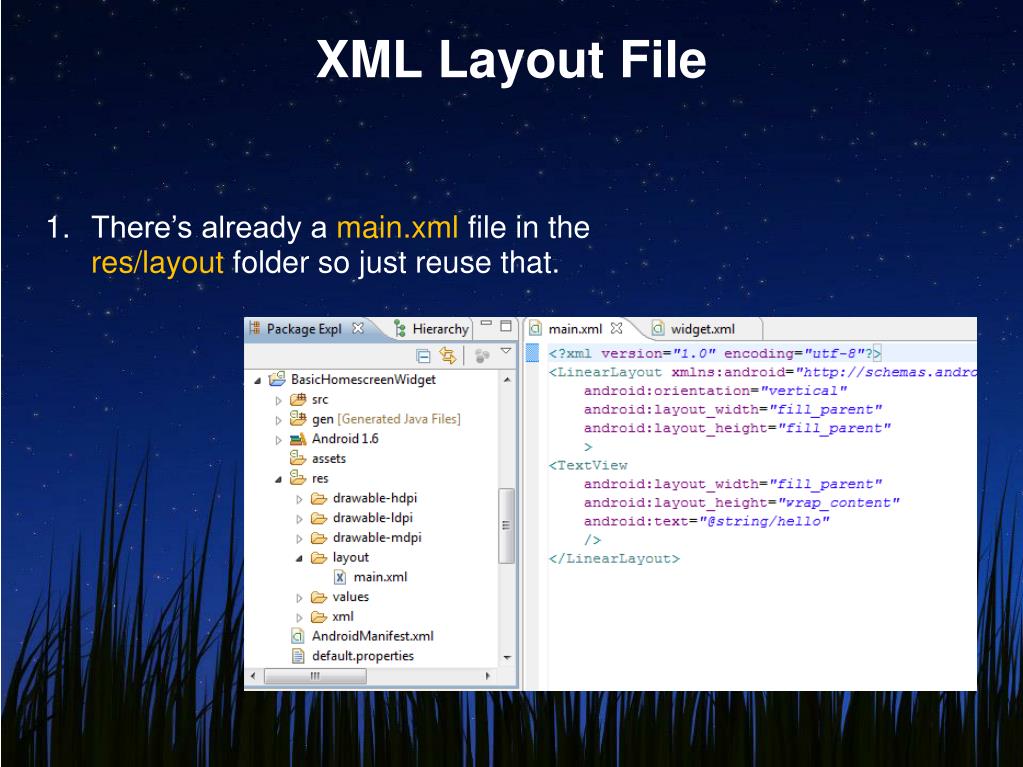Click the scroll down arrow in Package Explorer

click(507, 657)
